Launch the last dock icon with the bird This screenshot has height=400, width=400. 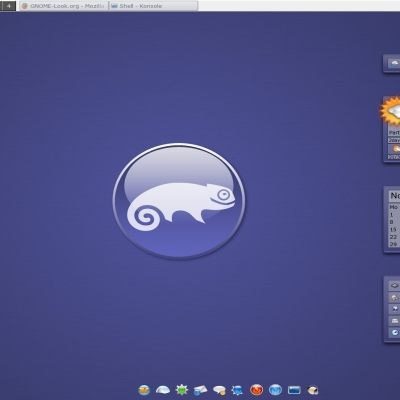pos(313,390)
